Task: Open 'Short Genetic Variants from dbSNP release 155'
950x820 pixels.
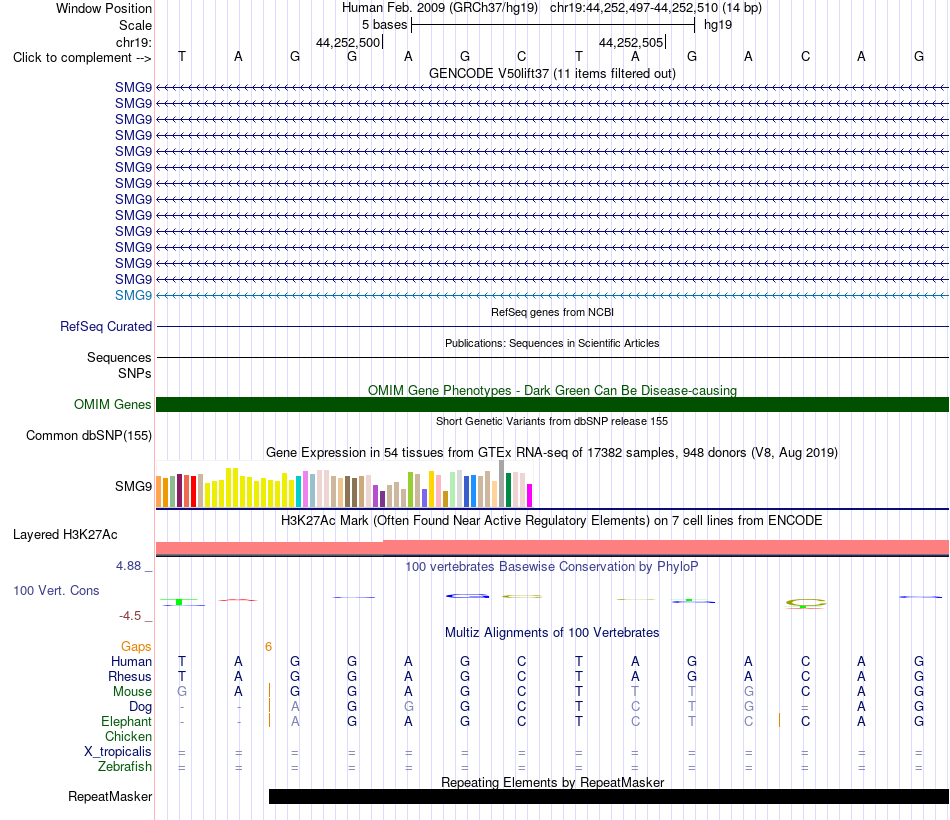Action: (x=552, y=421)
